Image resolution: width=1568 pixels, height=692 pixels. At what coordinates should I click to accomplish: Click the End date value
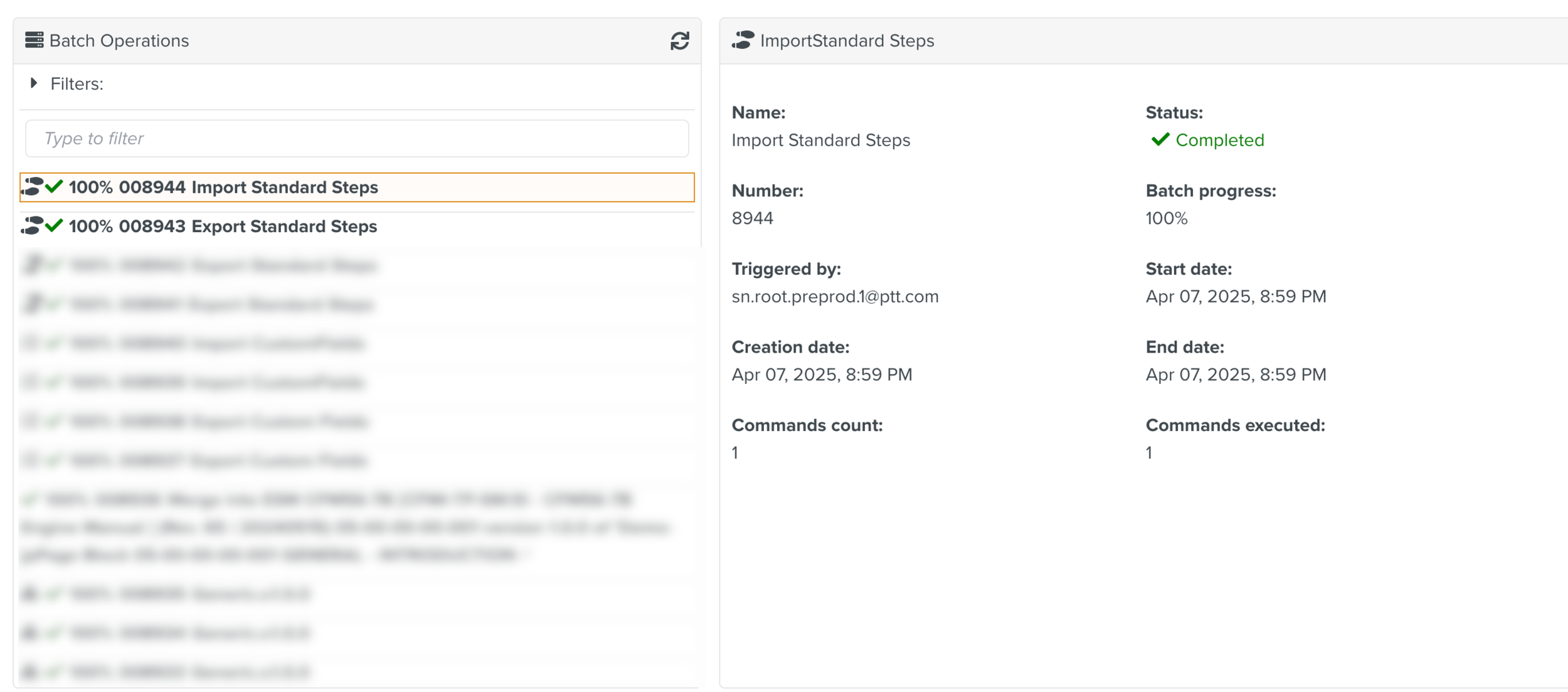pyautogui.click(x=1236, y=375)
